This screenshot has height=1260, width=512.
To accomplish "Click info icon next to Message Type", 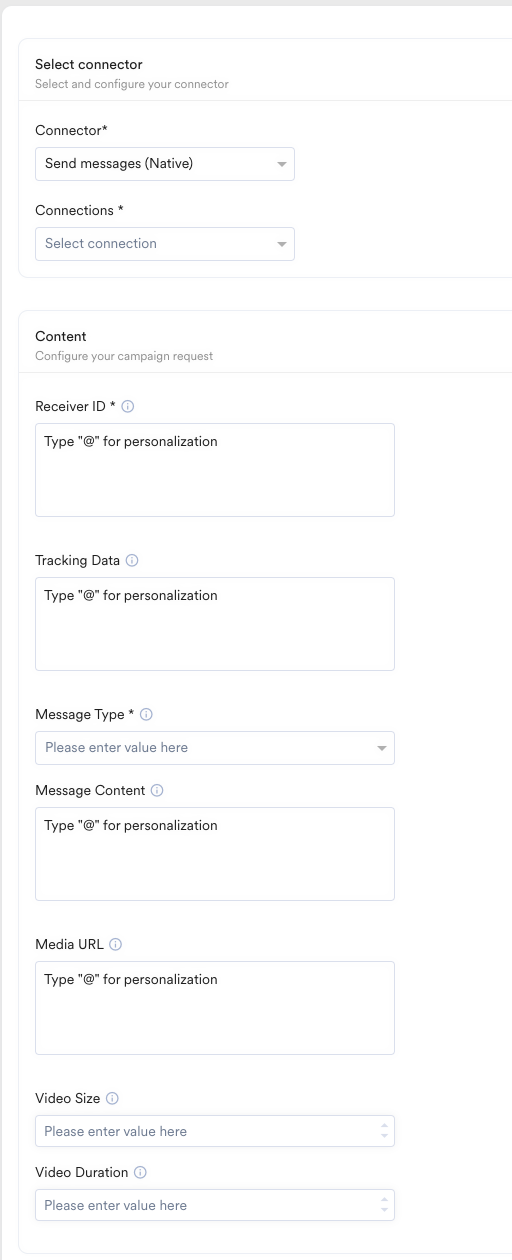I will tap(146, 715).
